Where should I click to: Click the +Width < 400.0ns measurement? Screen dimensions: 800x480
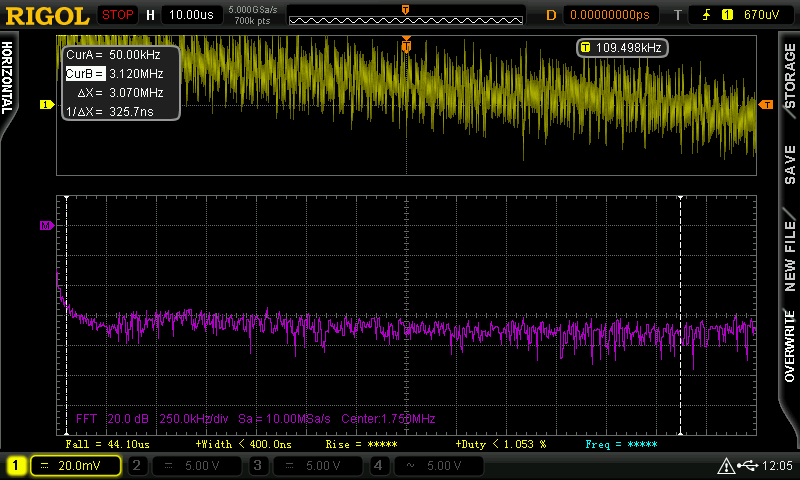click(243, 444)
